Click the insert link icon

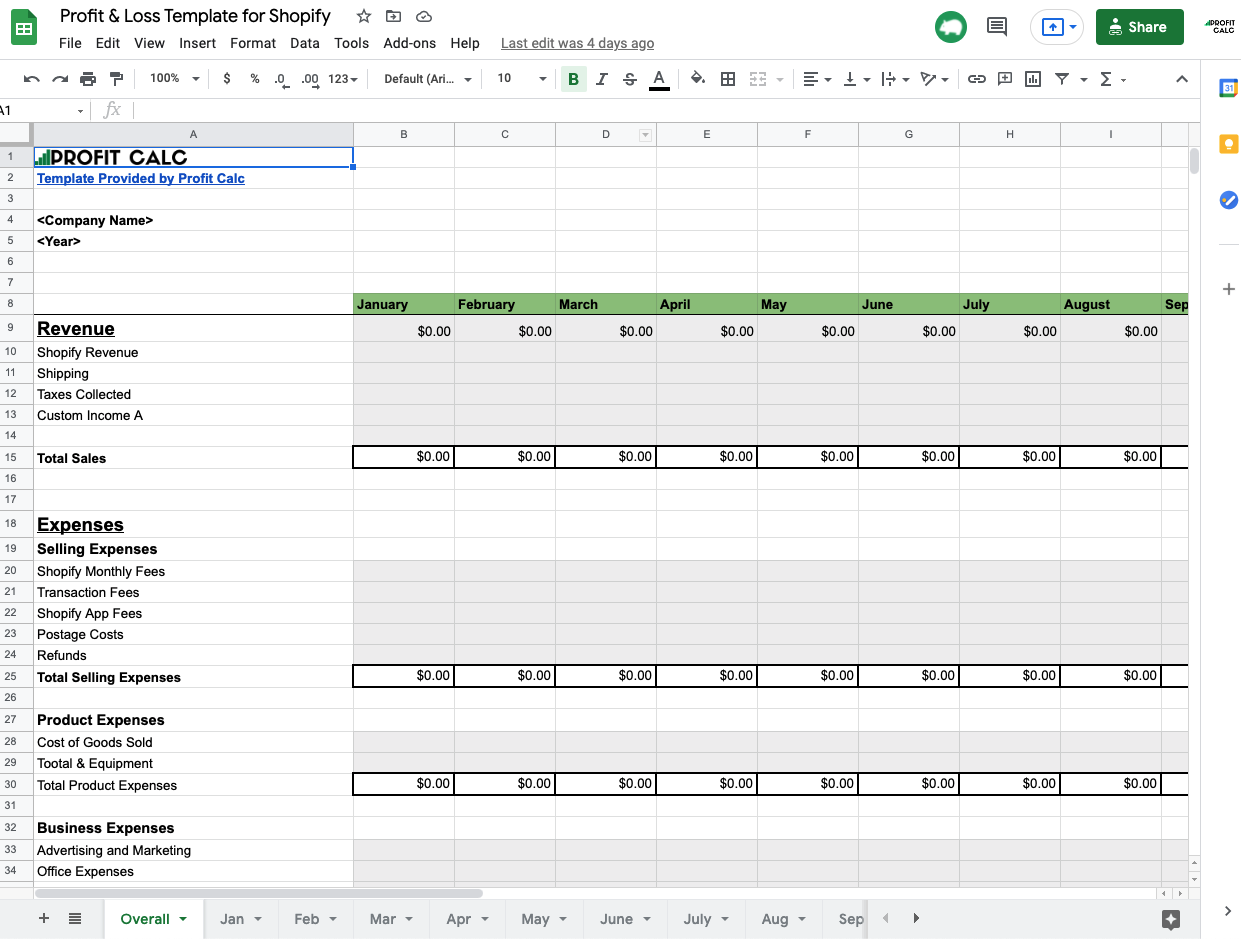[976, 79]
